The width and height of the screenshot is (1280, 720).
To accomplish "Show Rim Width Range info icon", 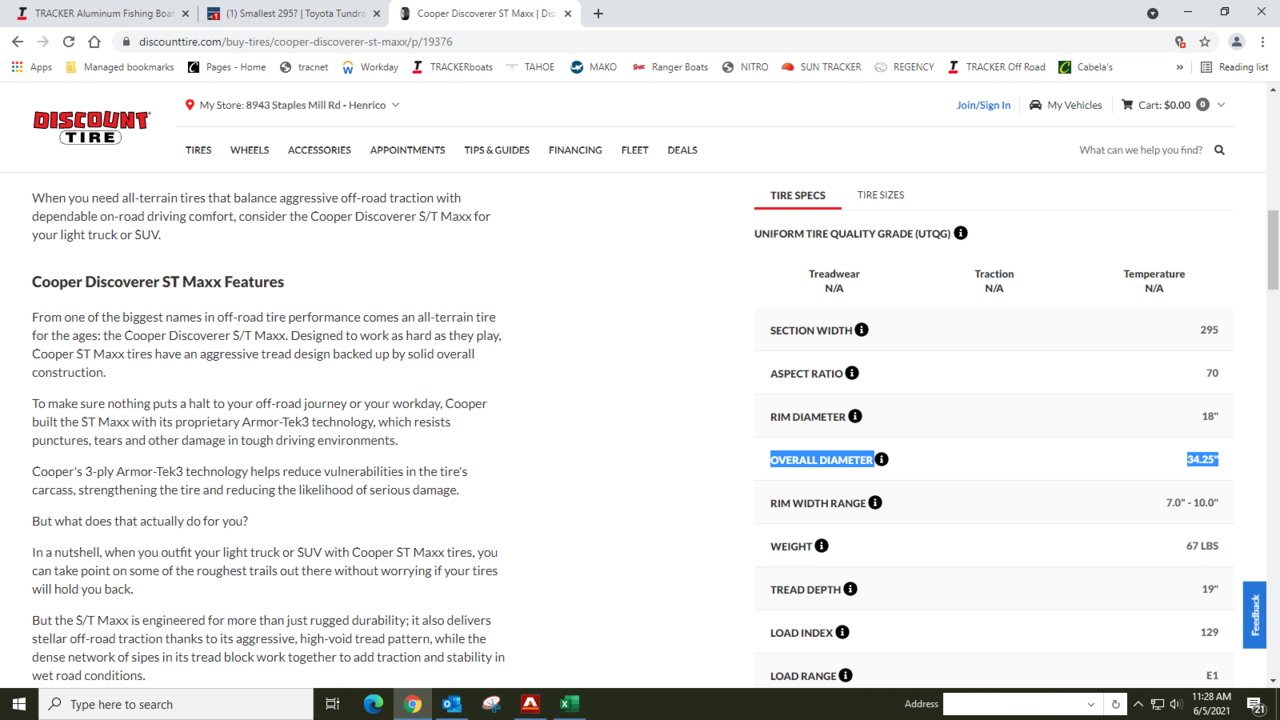I will pos(875,503).
